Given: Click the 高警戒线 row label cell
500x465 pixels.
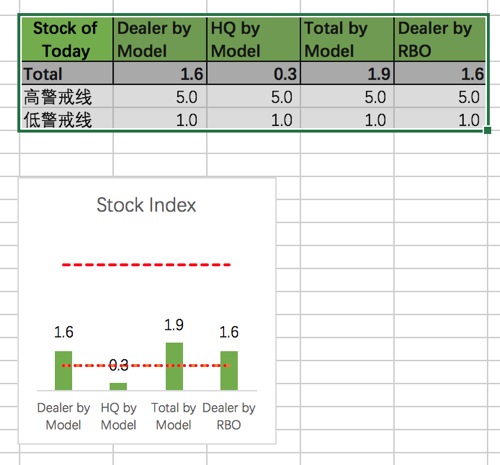Looking at the screenshot, I should point(66,96).
